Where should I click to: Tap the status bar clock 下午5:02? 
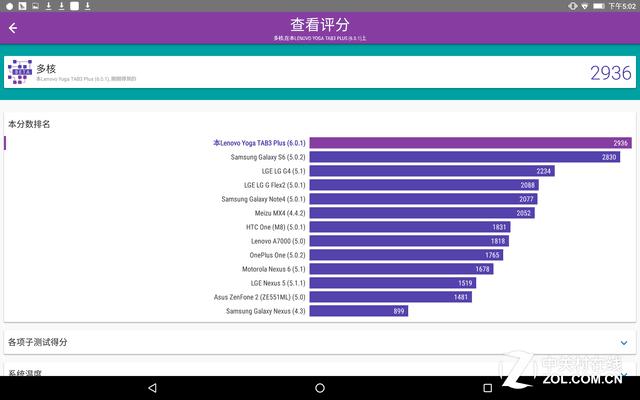pyautogui.click(x=621, y=6)
